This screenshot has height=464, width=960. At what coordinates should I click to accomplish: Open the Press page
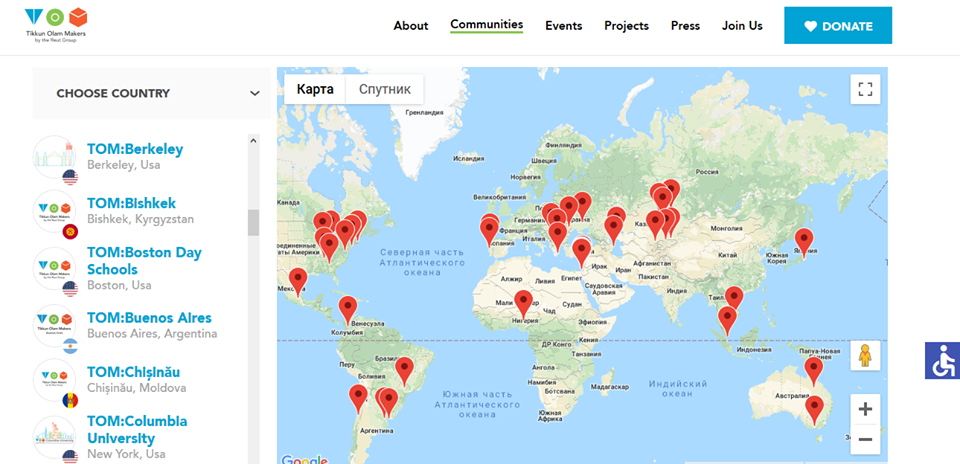(685, 26)
